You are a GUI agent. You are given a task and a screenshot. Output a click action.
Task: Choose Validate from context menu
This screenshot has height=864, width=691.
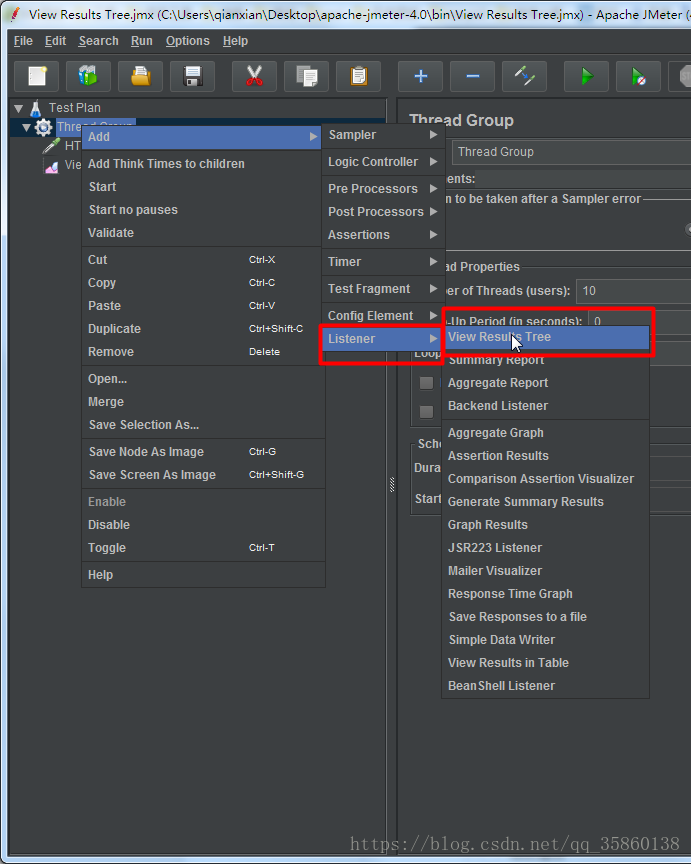[x=203, y=233]
